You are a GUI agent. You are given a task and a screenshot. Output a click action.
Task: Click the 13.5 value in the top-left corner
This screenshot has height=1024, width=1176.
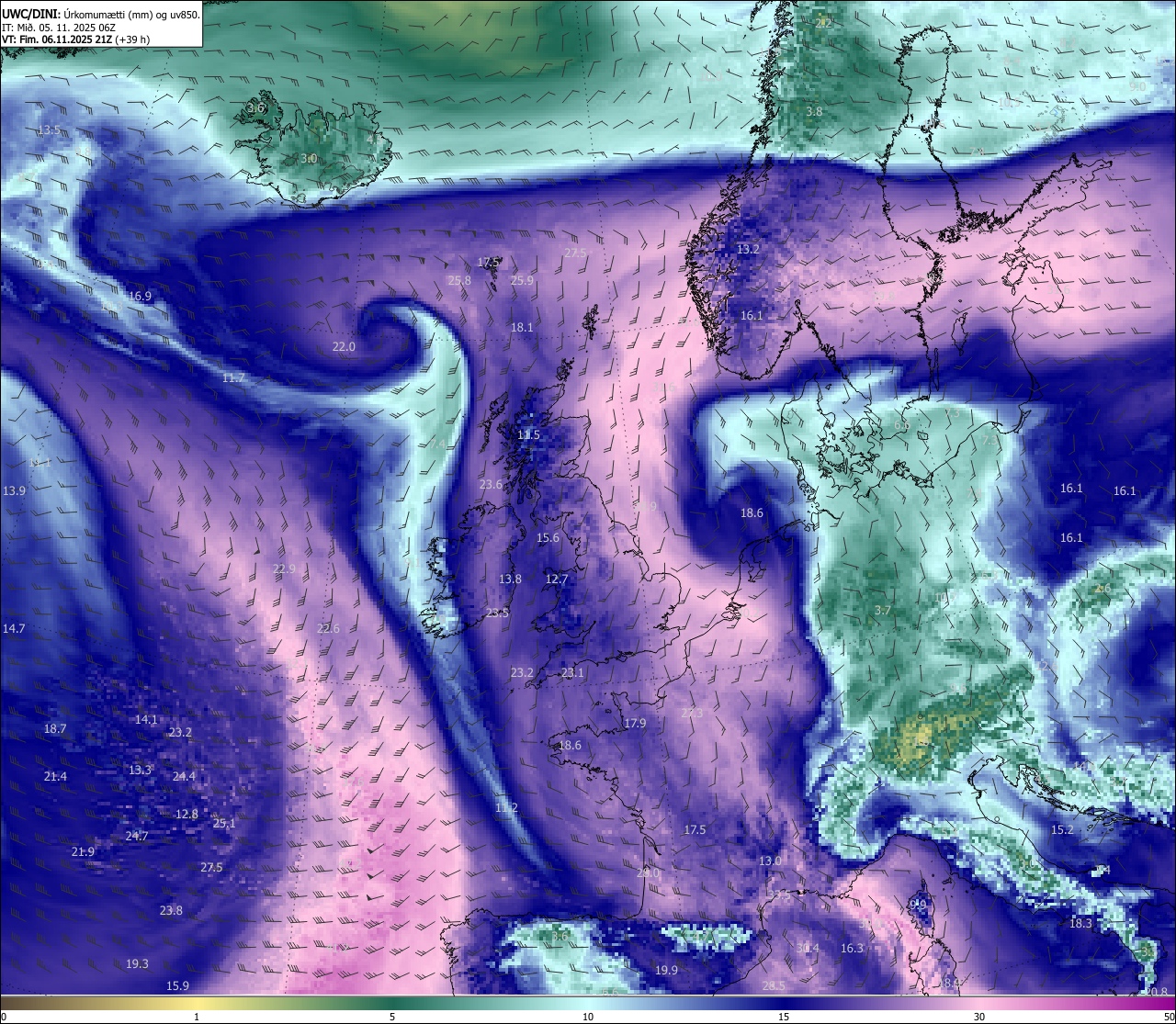click(x=49, y=130)
